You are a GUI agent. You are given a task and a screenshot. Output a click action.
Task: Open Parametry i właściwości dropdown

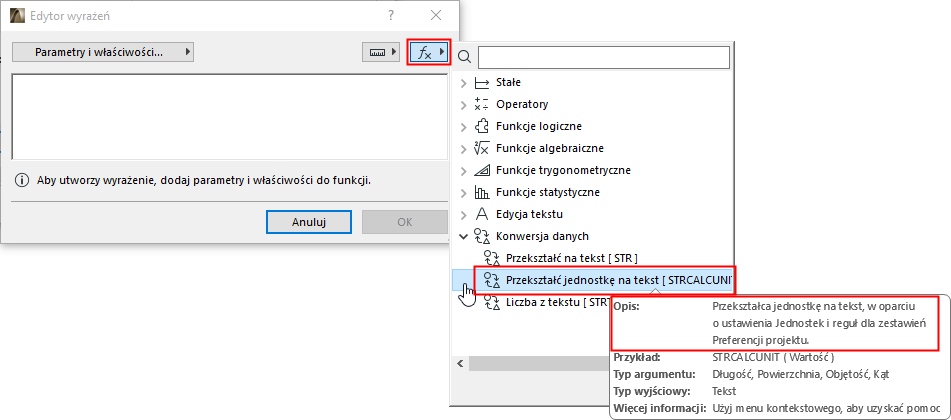point(103,52)
